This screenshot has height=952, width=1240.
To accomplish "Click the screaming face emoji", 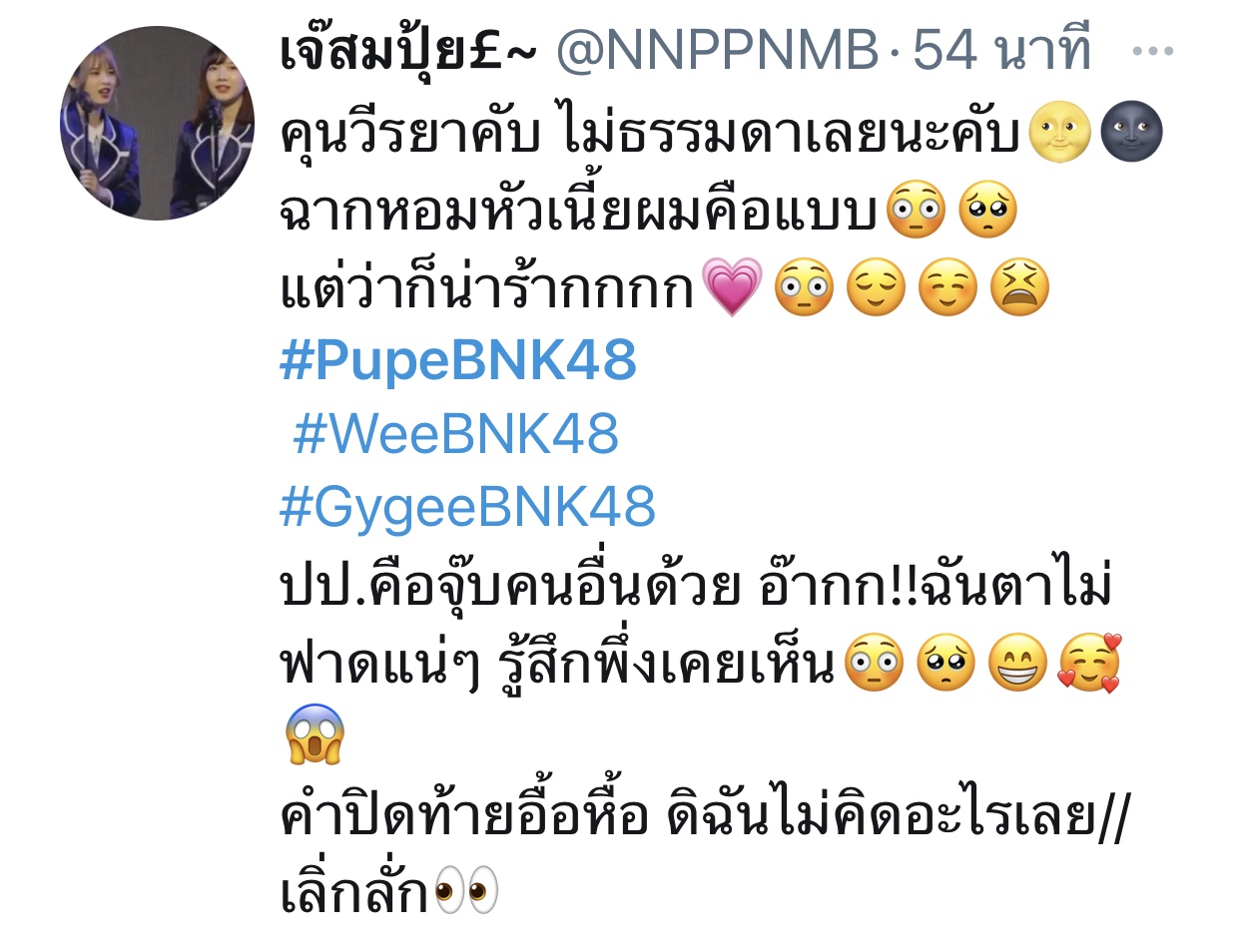I will coord(314,734).
